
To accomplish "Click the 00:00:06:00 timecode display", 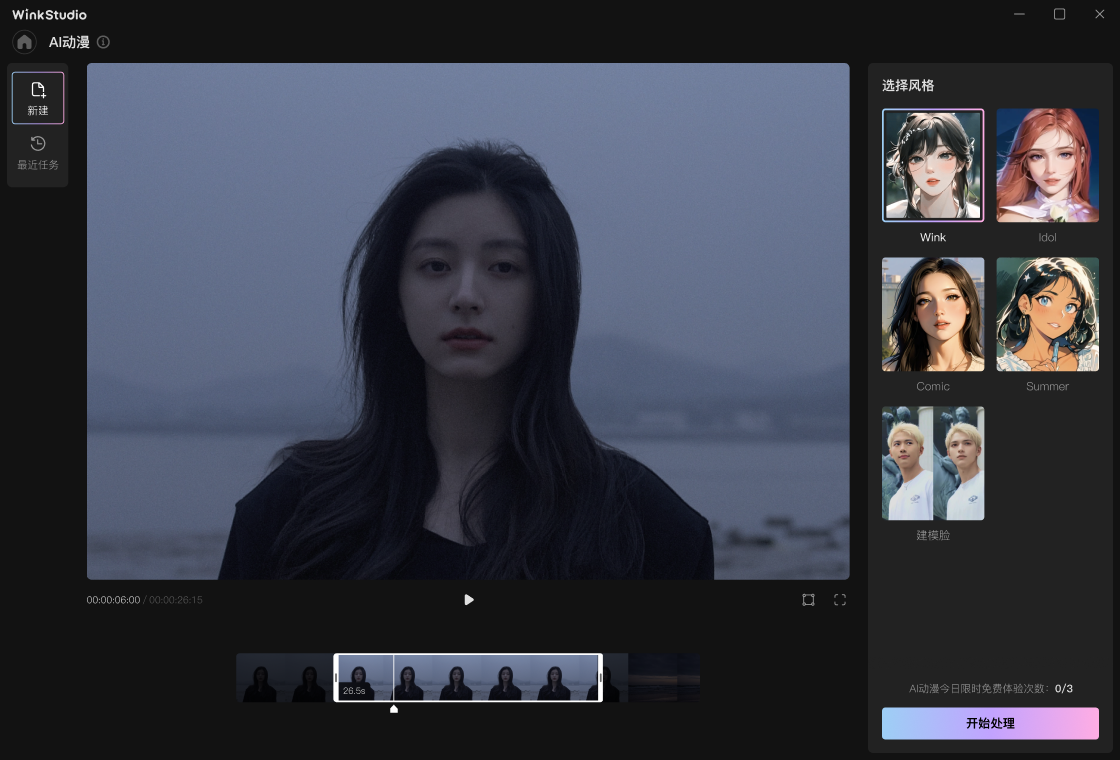I will (112, 599).
